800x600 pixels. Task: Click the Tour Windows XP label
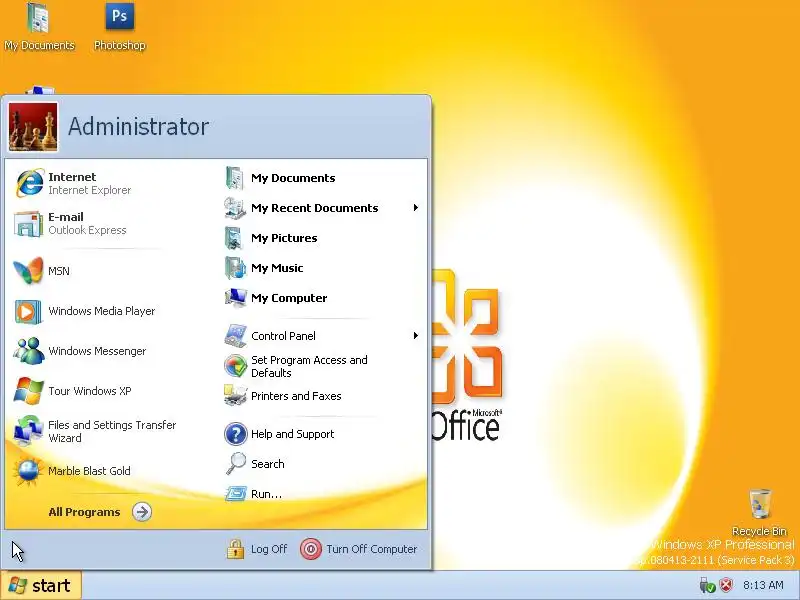90,391
